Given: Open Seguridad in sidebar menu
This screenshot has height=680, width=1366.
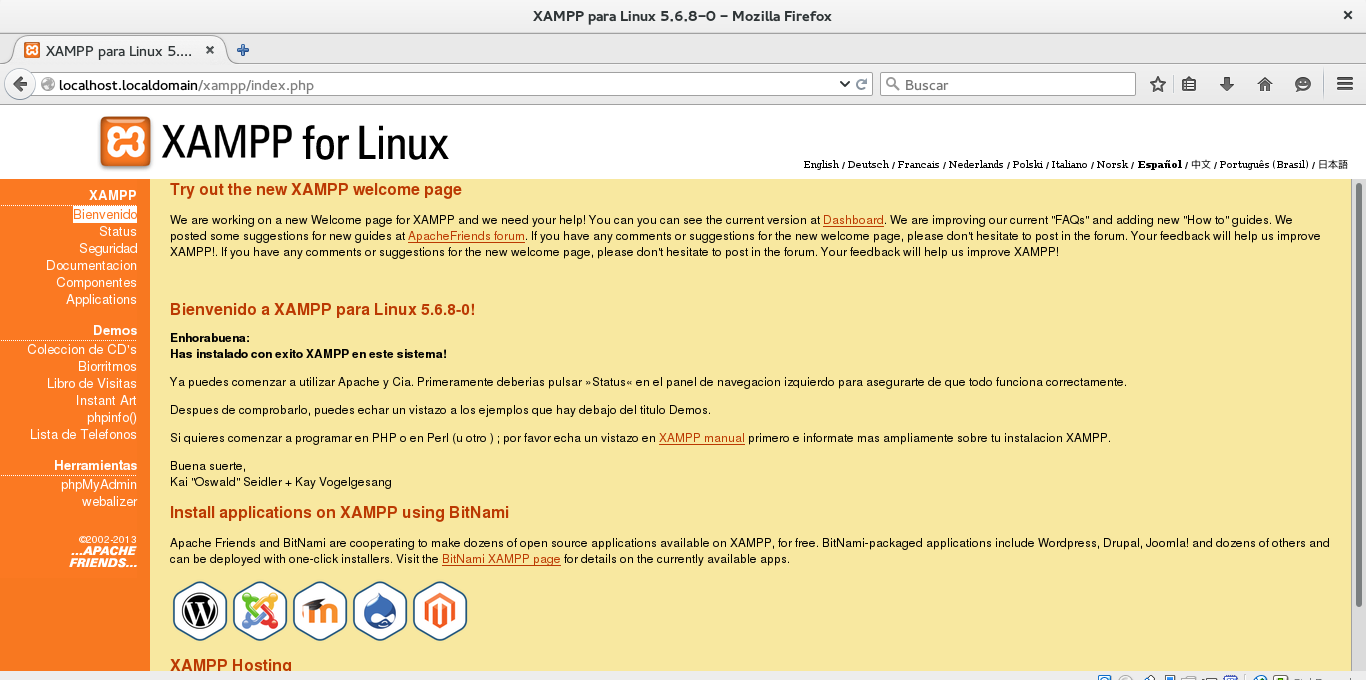Looking at the screenshot, I should pyautogui.click(x=108, y=249).
